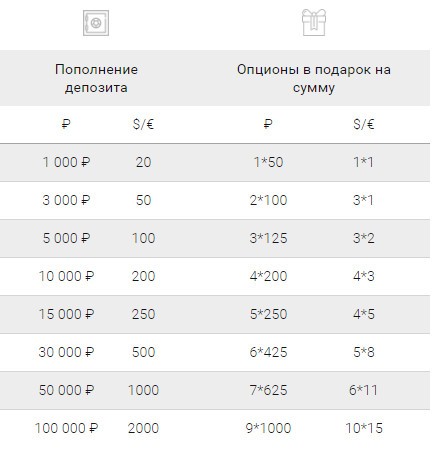This screenshot has width=432, height=453.
Task: Click the gift box icon
Action: tap(314, 22)
